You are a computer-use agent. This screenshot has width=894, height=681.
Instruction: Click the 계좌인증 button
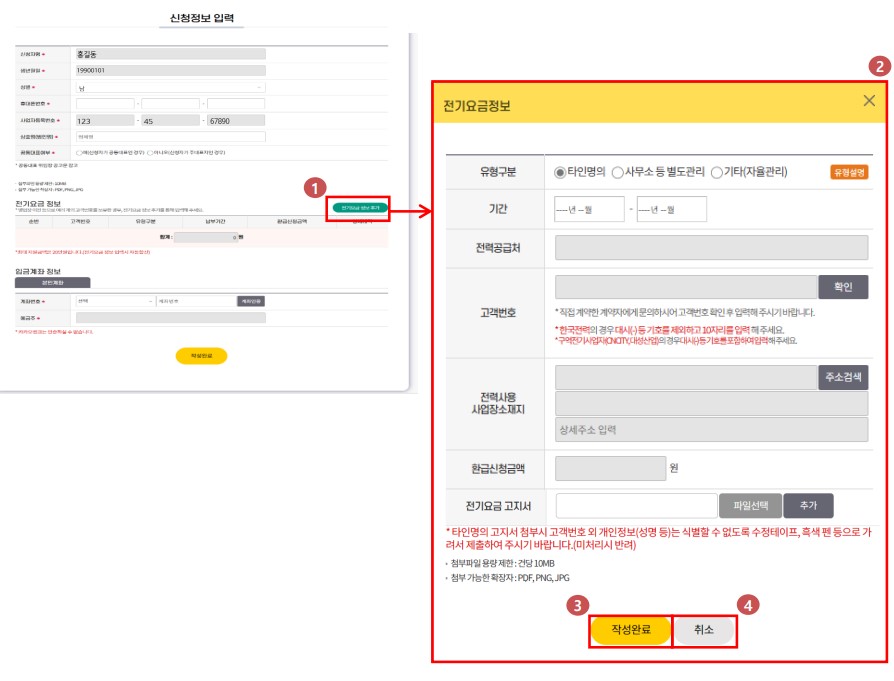click(x=251, y=299)
